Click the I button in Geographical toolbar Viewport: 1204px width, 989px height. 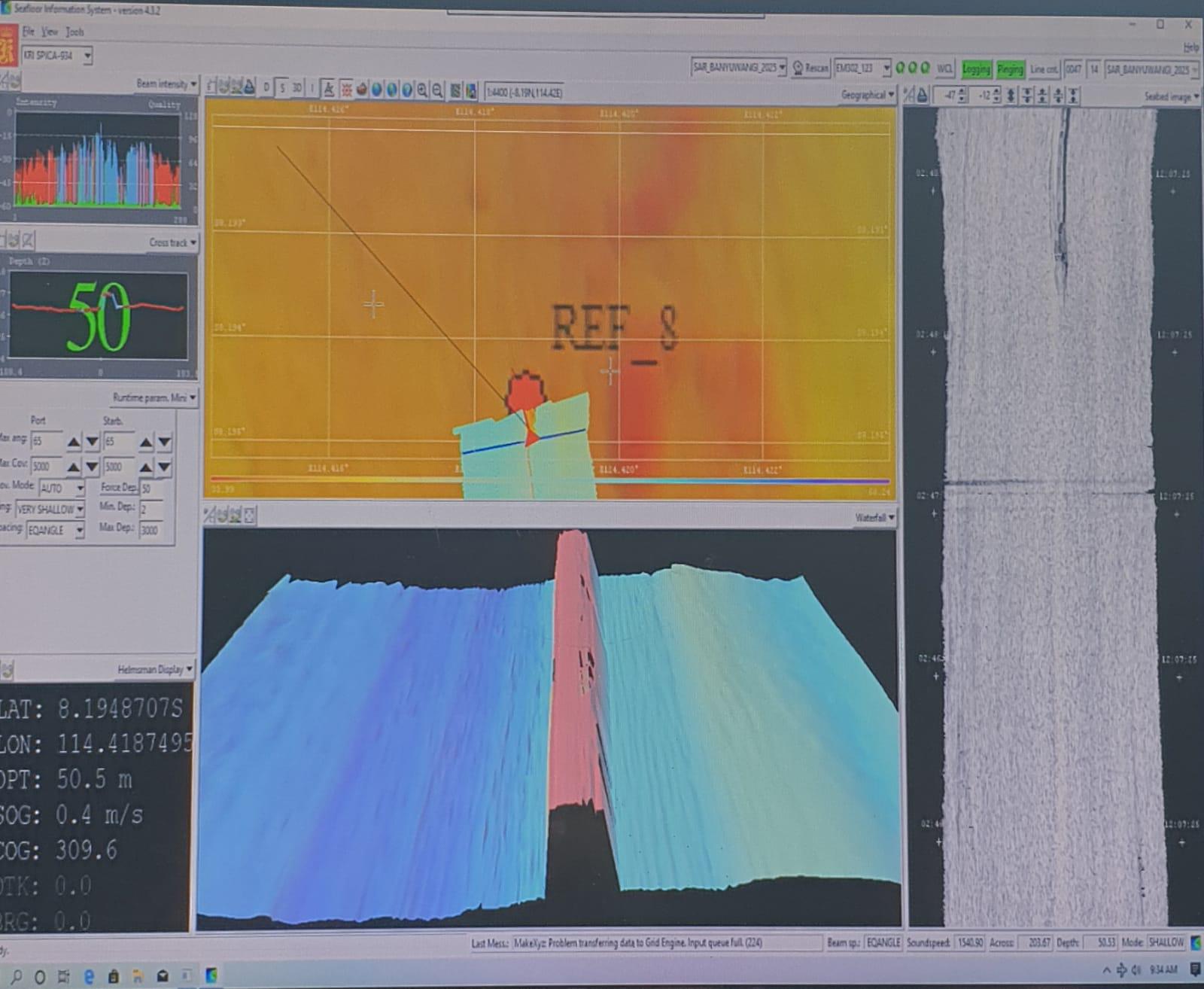pyautogui.click(x=312, y=89)
